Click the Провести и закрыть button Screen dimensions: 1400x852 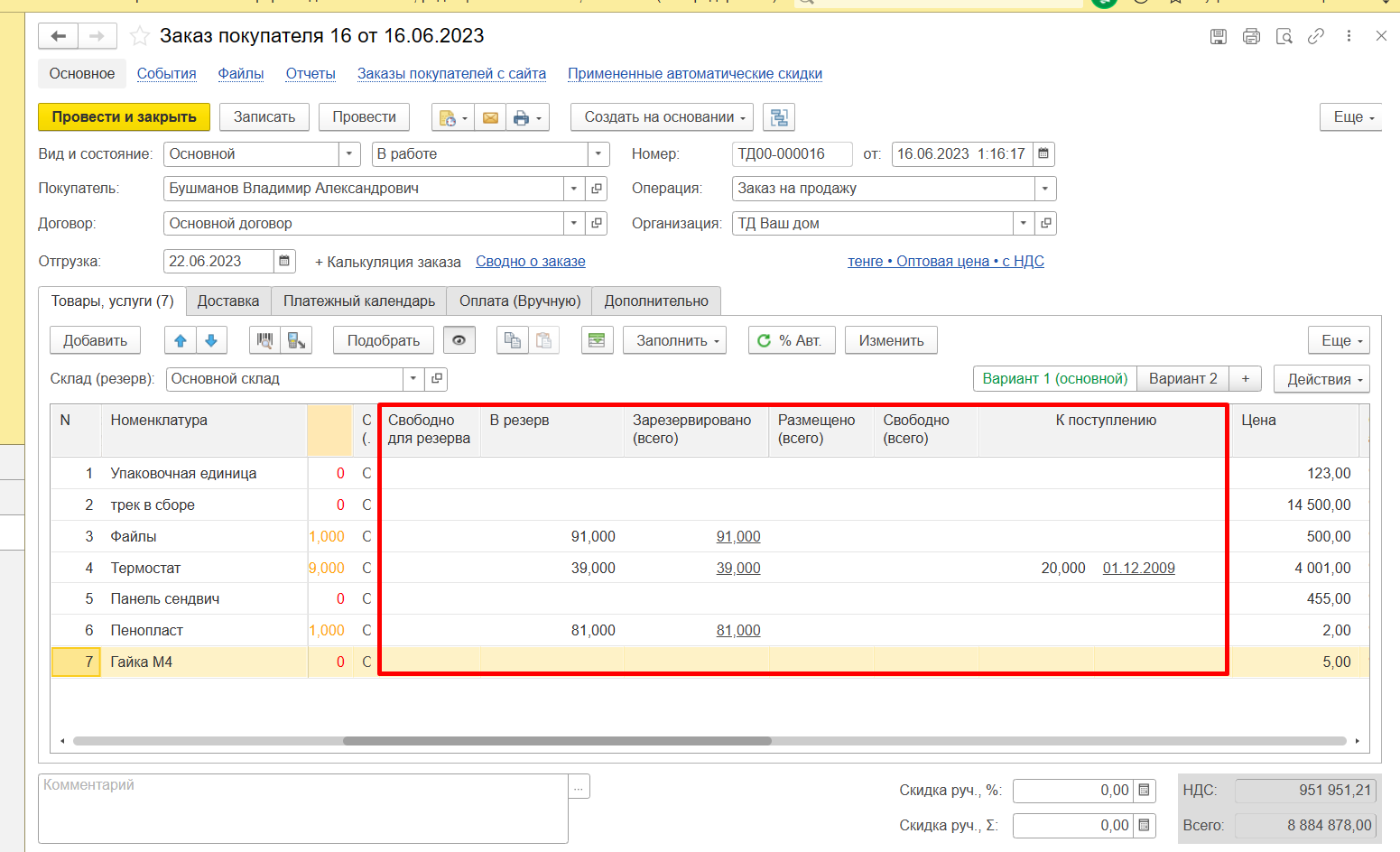pos(124,117)
